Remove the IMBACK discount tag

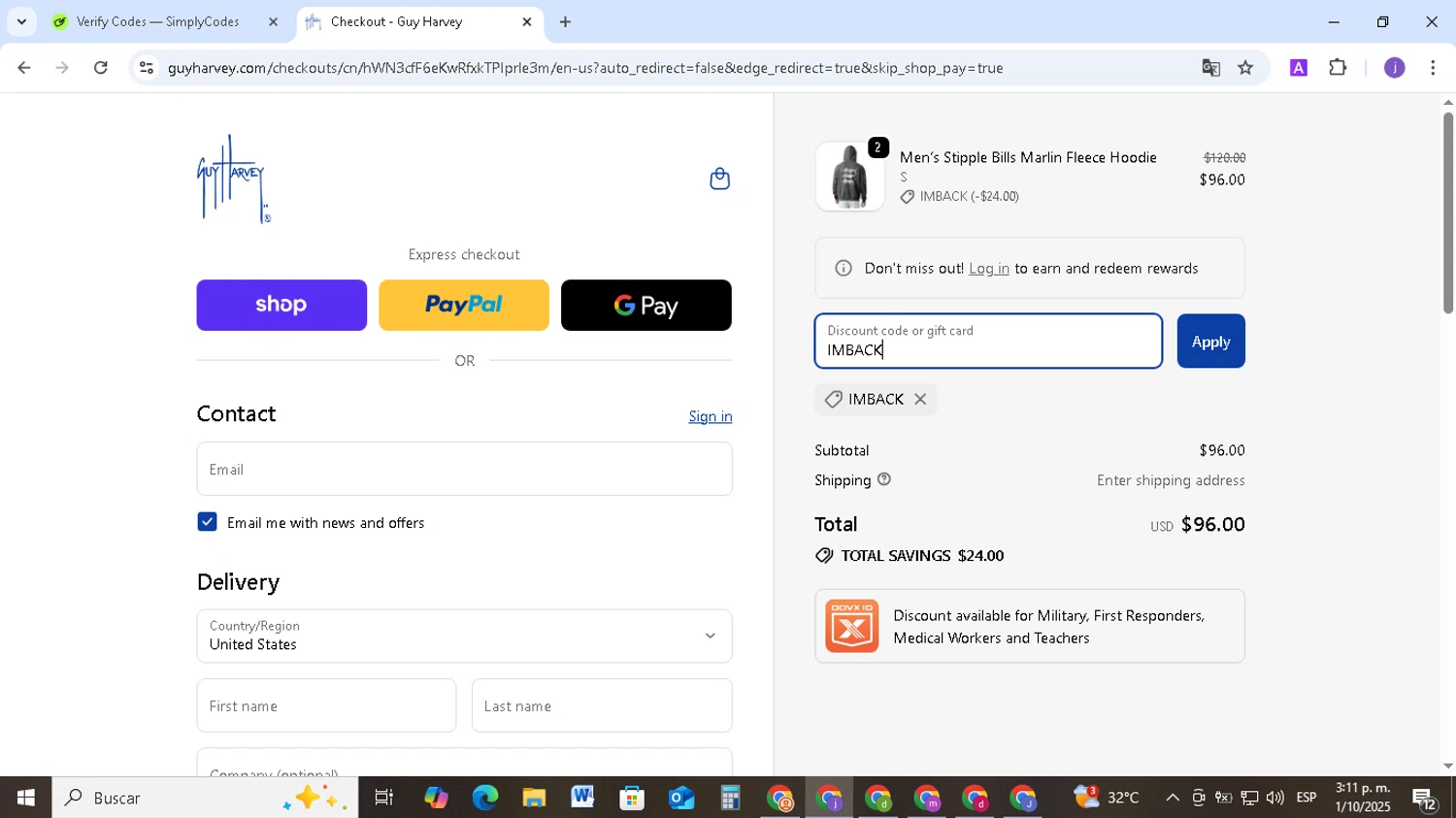point(920,399)
